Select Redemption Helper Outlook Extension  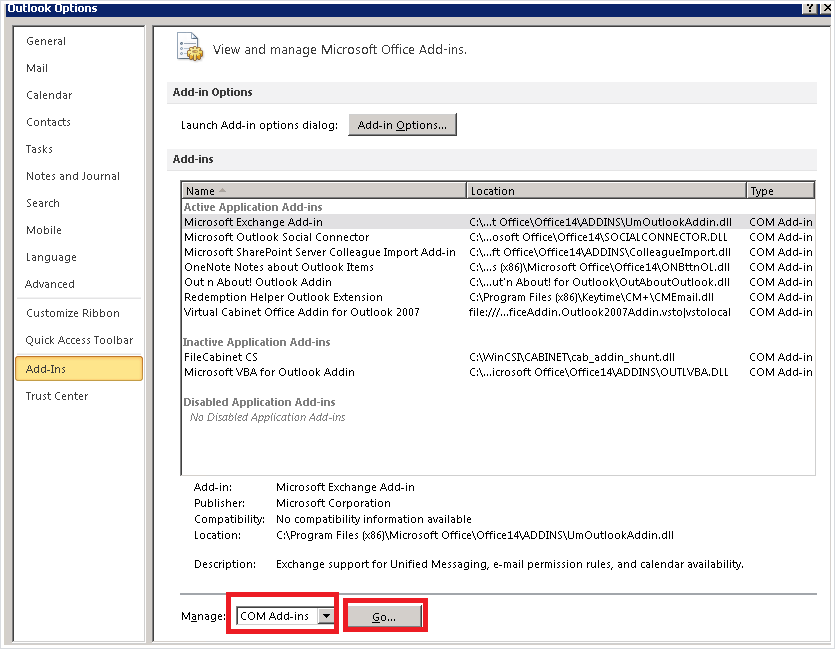pyautogui.click(x=498, y=297)
